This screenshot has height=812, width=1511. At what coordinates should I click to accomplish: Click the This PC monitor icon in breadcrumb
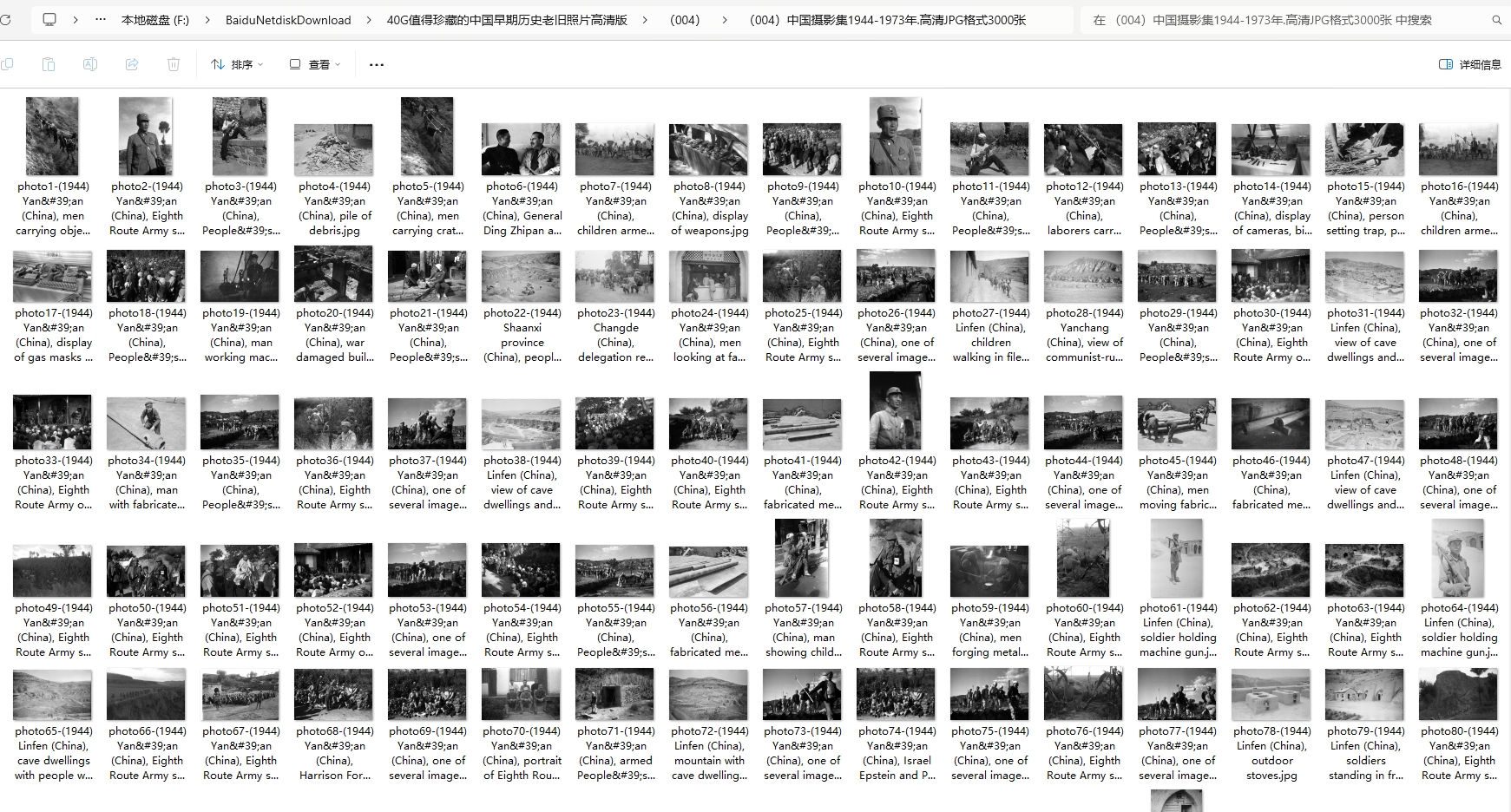[49, 19]
